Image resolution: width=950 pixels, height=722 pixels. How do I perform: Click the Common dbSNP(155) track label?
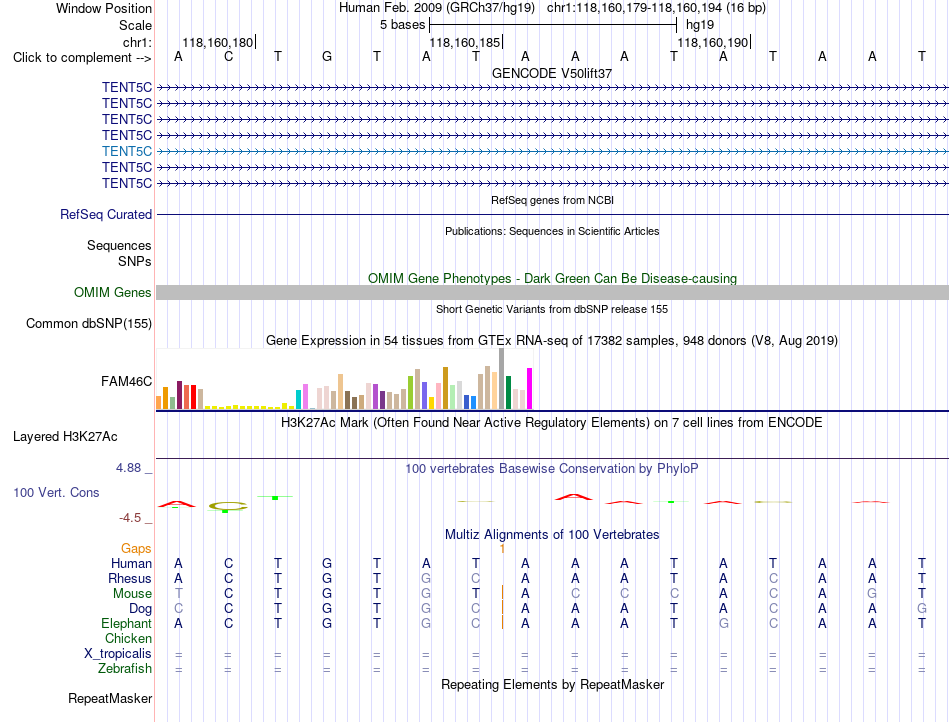(89, 323)
